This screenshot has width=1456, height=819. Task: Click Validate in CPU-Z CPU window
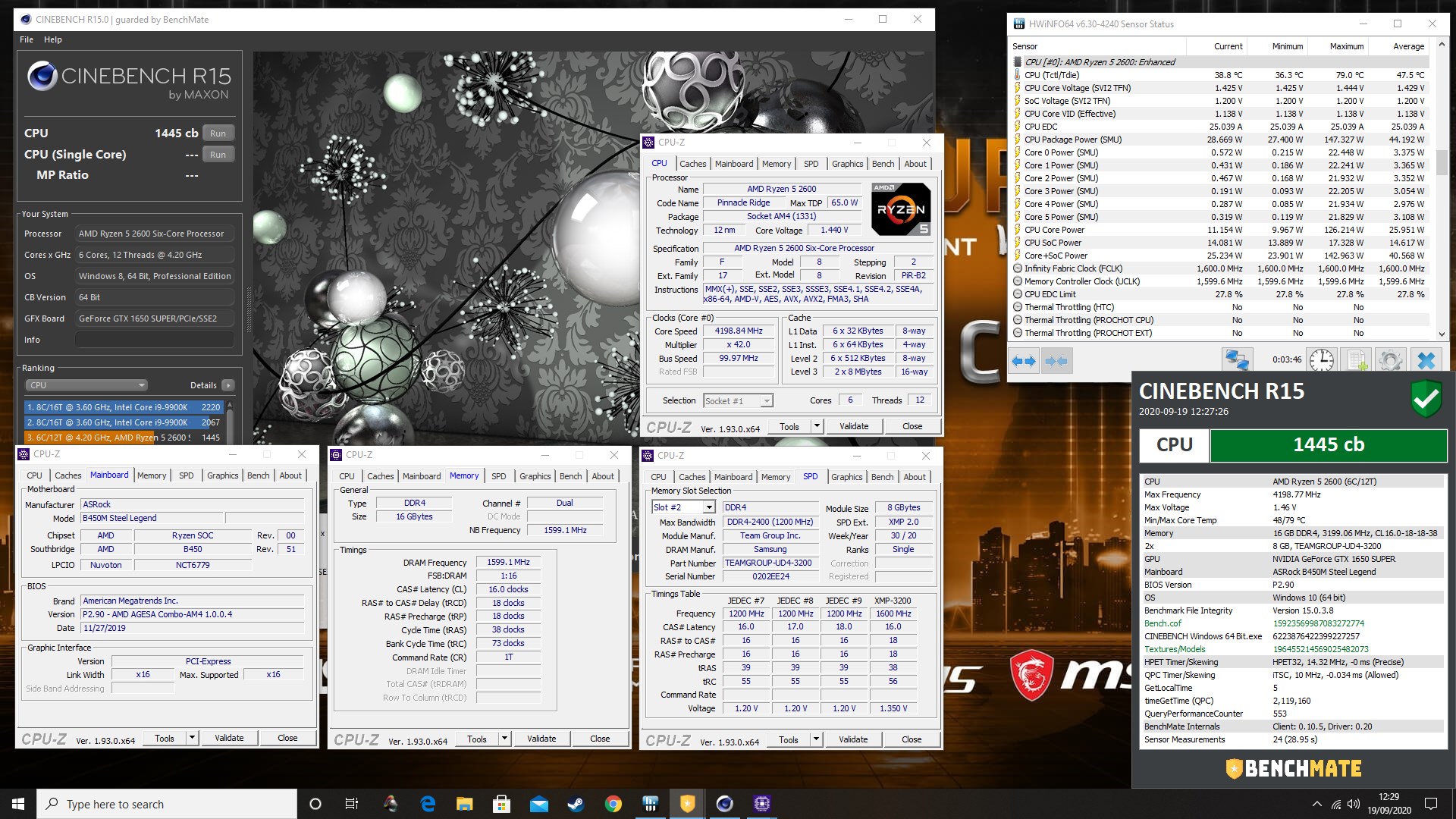click(x=854, y=426)
